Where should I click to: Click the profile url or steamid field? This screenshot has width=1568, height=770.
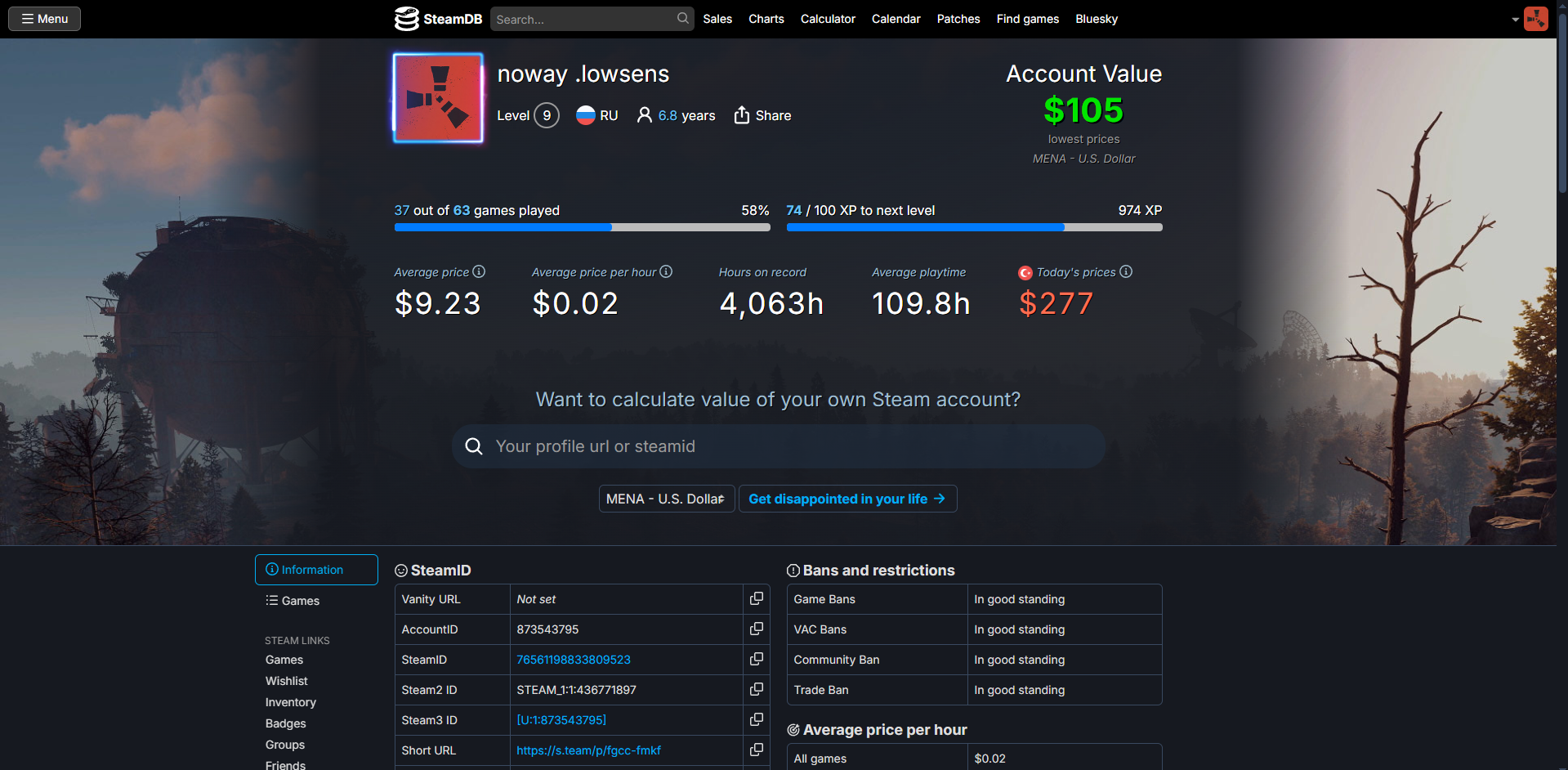tap(778, 446)
